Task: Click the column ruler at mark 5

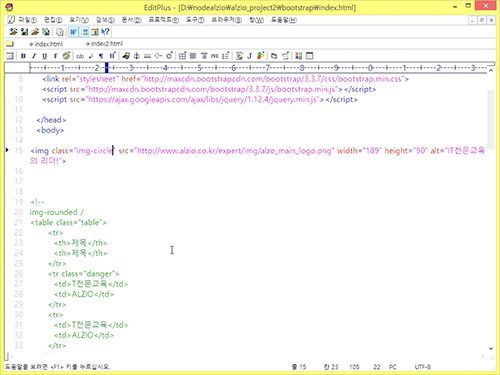Action: (x=199, y=68)
